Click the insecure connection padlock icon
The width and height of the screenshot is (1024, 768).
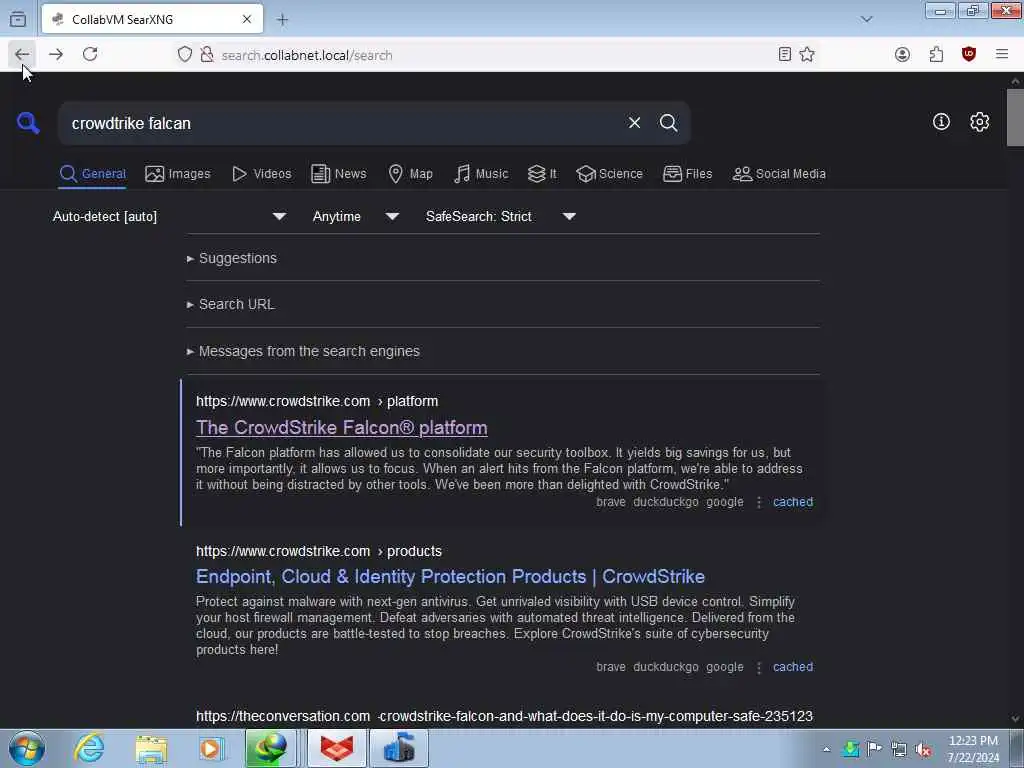(x=207, y=55)
